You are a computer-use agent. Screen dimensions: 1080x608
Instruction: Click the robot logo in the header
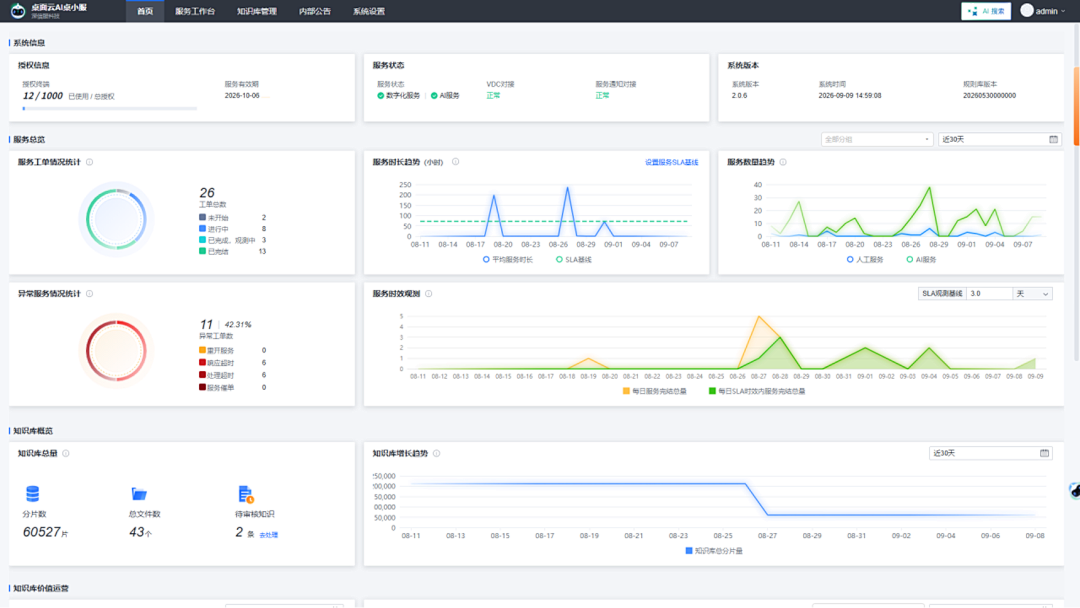(18, 11)
